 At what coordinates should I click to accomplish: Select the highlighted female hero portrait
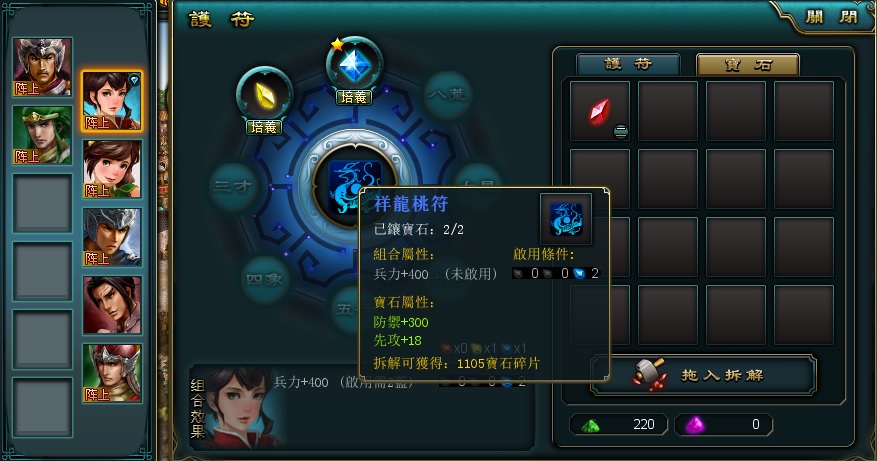[x=112, y=101]
